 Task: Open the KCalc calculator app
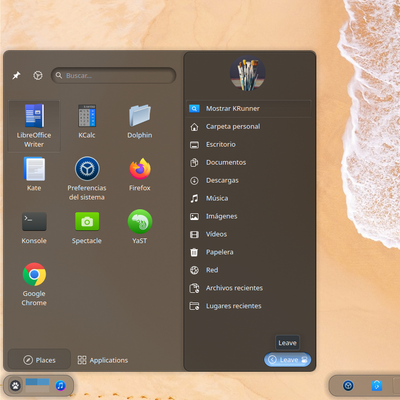(87, 122)
